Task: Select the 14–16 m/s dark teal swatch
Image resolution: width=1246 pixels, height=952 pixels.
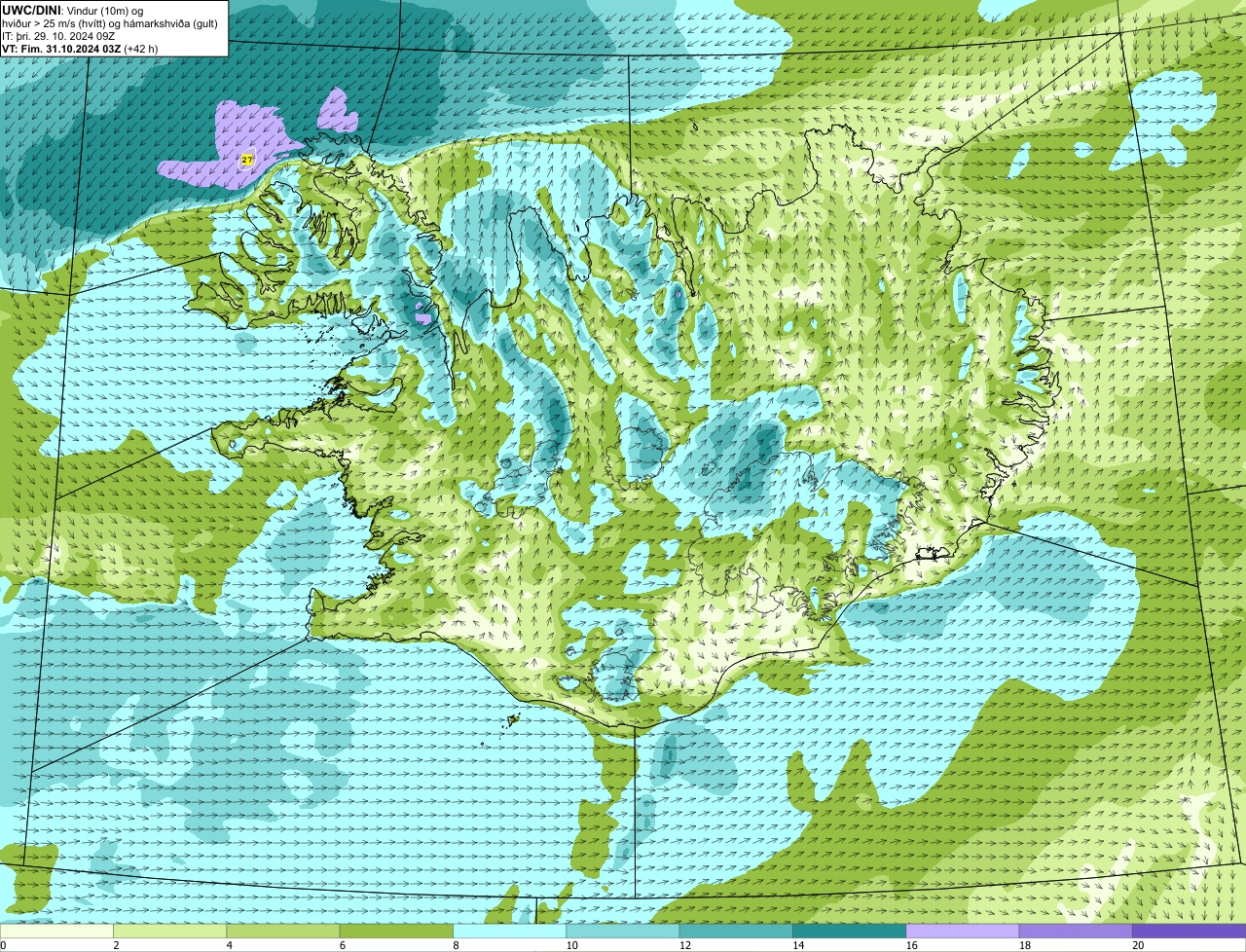Action: click(850, 932)
